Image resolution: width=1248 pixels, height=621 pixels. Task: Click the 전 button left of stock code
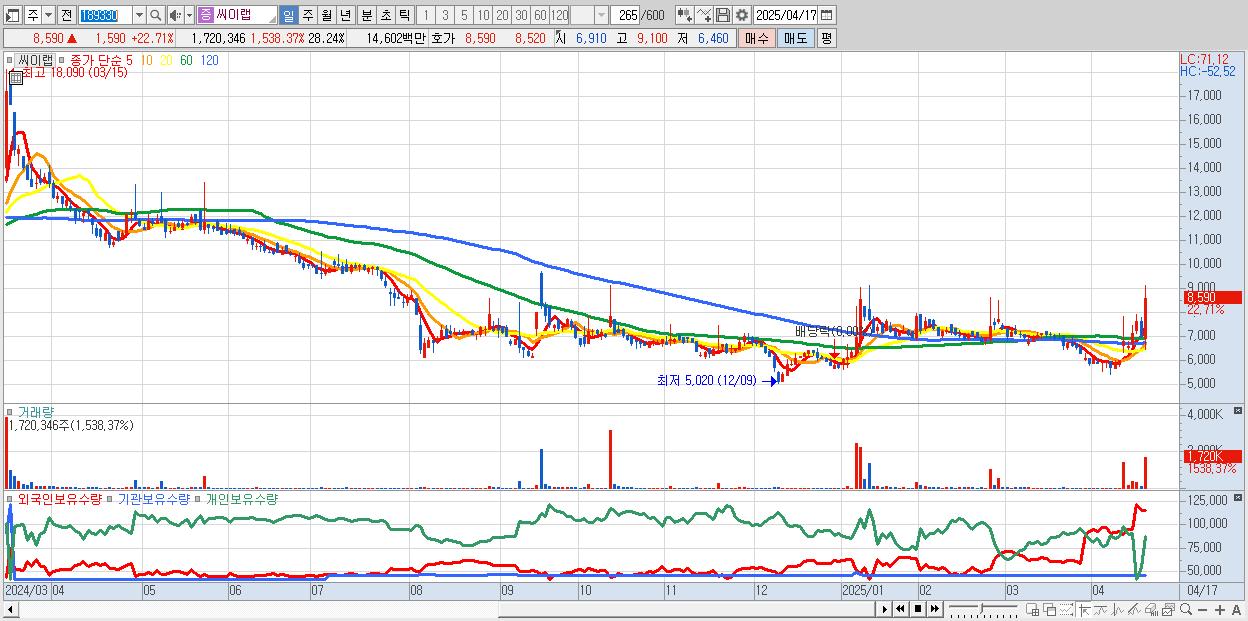click(x=66, y=15)
